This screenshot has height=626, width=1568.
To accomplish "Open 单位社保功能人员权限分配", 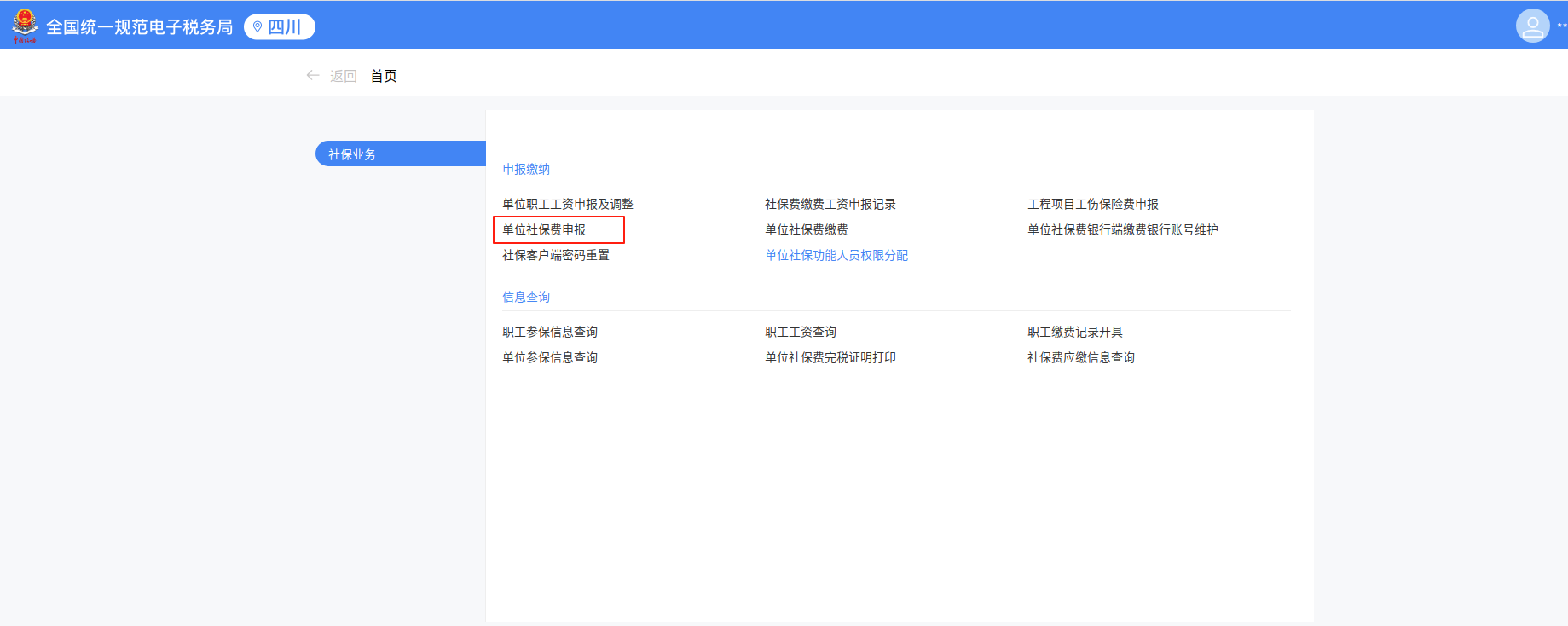I will coord(836,255).
